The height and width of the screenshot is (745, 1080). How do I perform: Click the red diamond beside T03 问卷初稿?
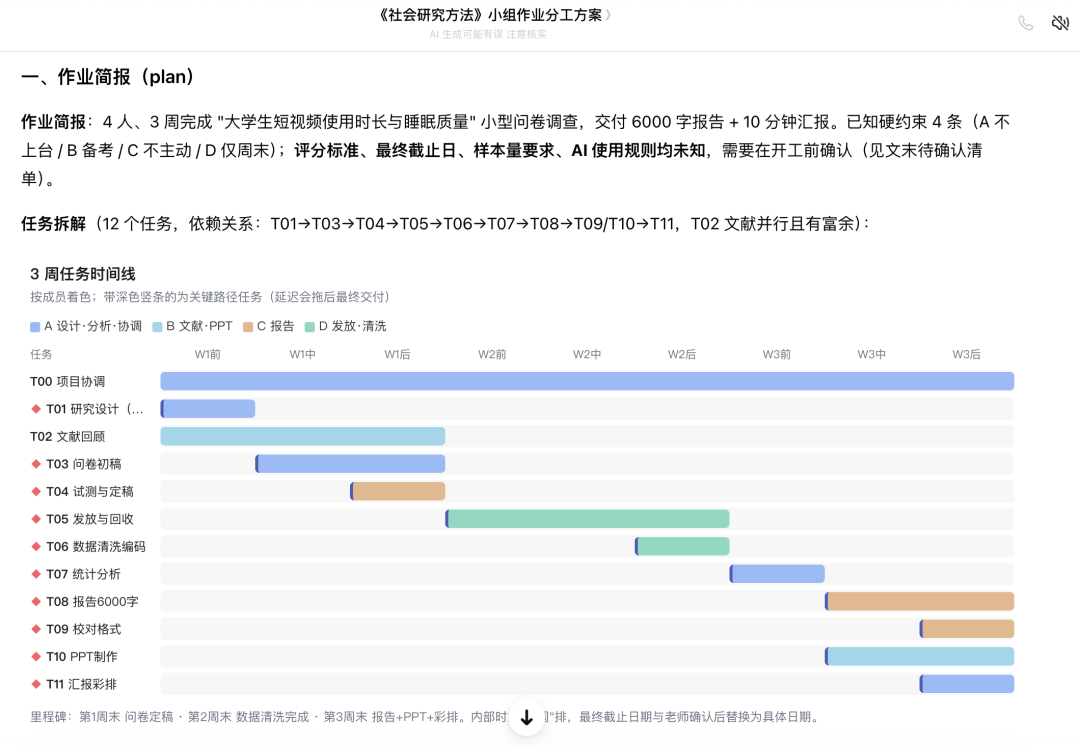tap(36, 464)
